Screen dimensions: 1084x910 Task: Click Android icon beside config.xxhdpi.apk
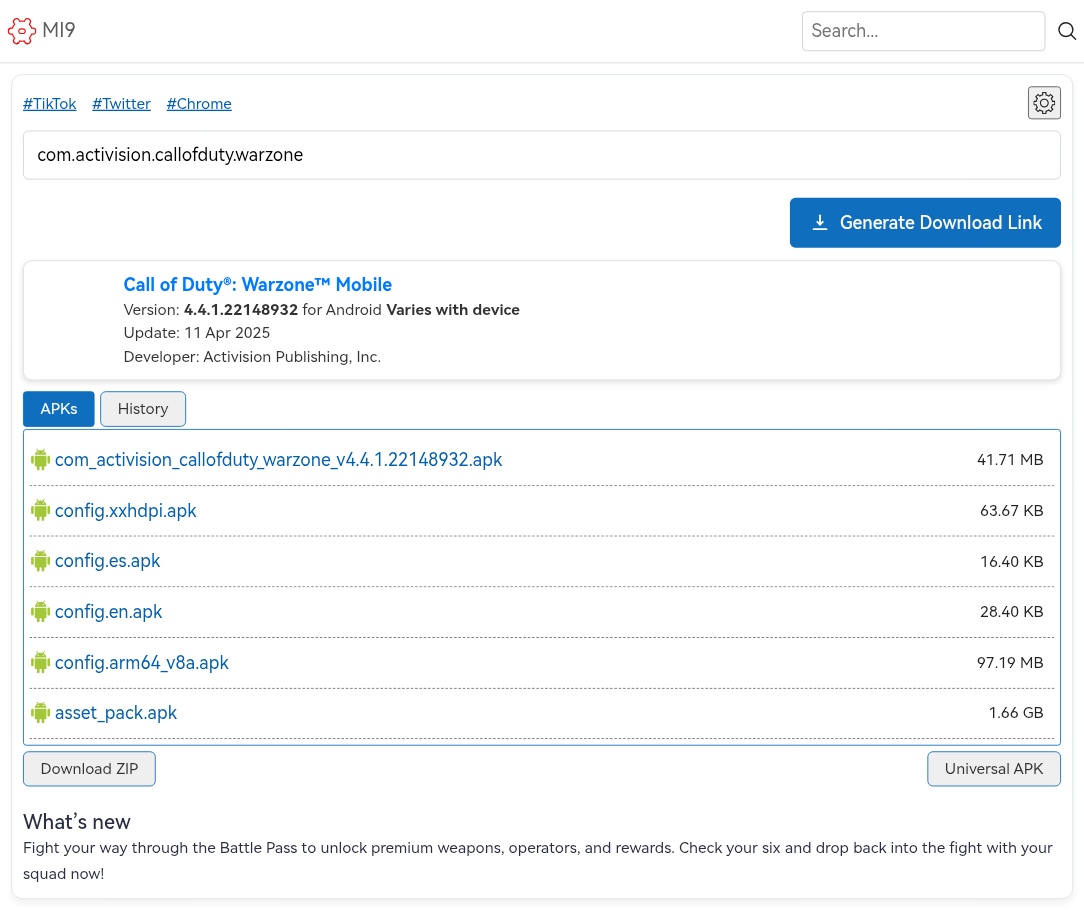point(41,510)
